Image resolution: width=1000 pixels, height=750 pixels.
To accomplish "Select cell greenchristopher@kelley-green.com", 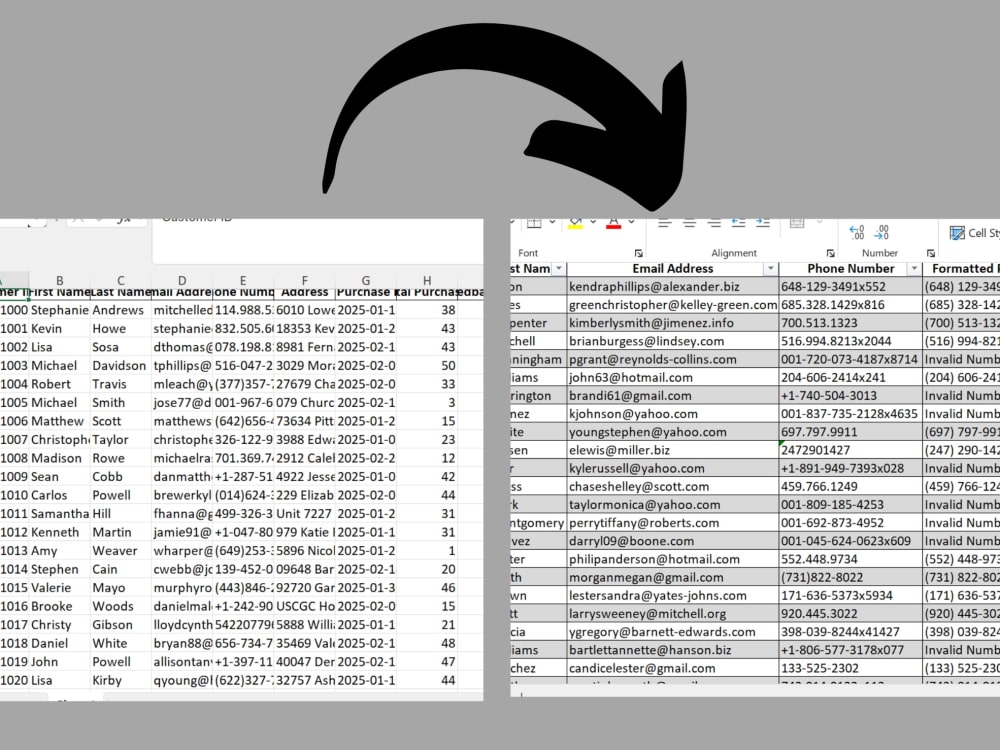I will point(672,305).
